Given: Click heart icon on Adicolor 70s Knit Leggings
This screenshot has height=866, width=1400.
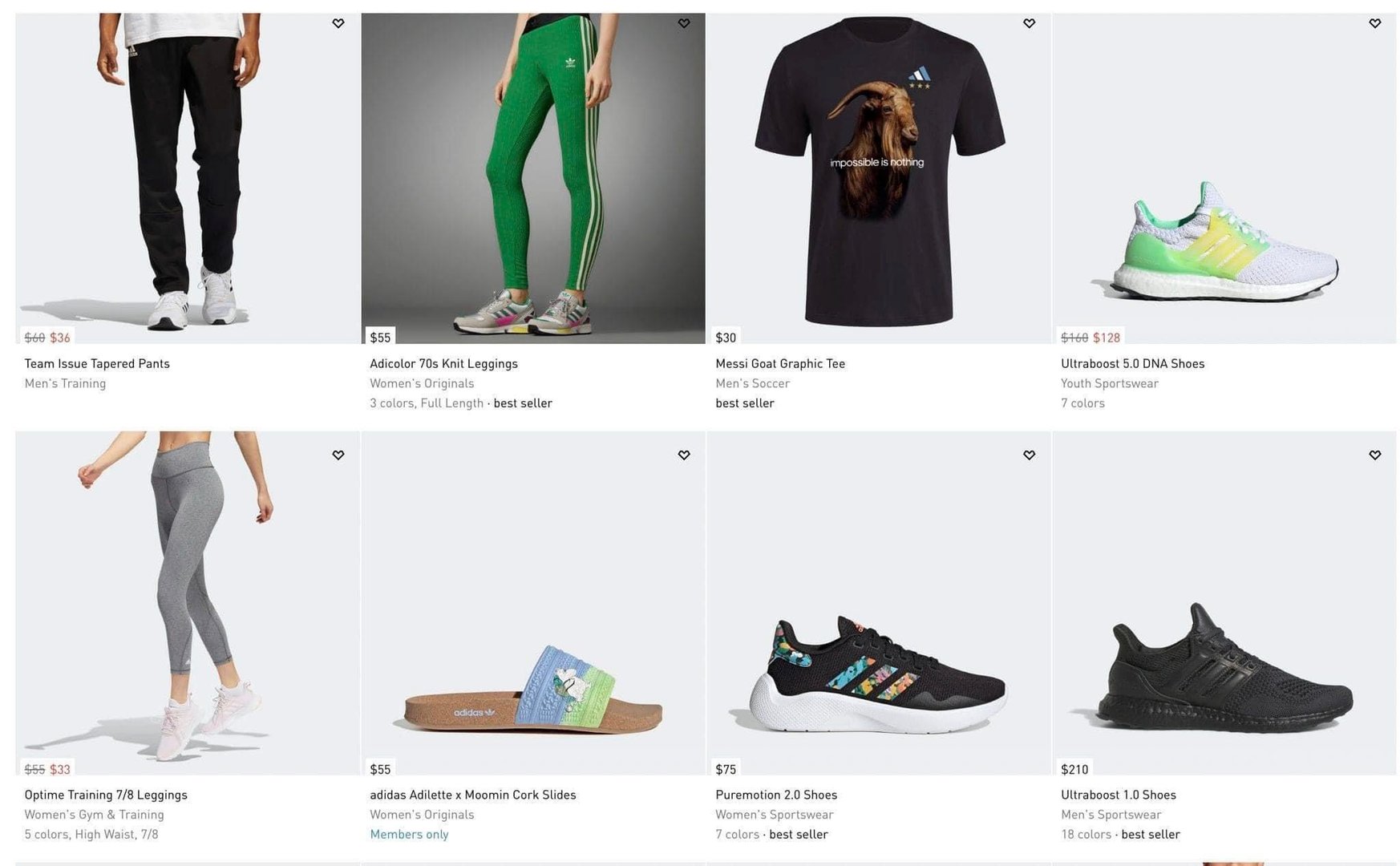Looking at the screenshot, I should point(684,23).
